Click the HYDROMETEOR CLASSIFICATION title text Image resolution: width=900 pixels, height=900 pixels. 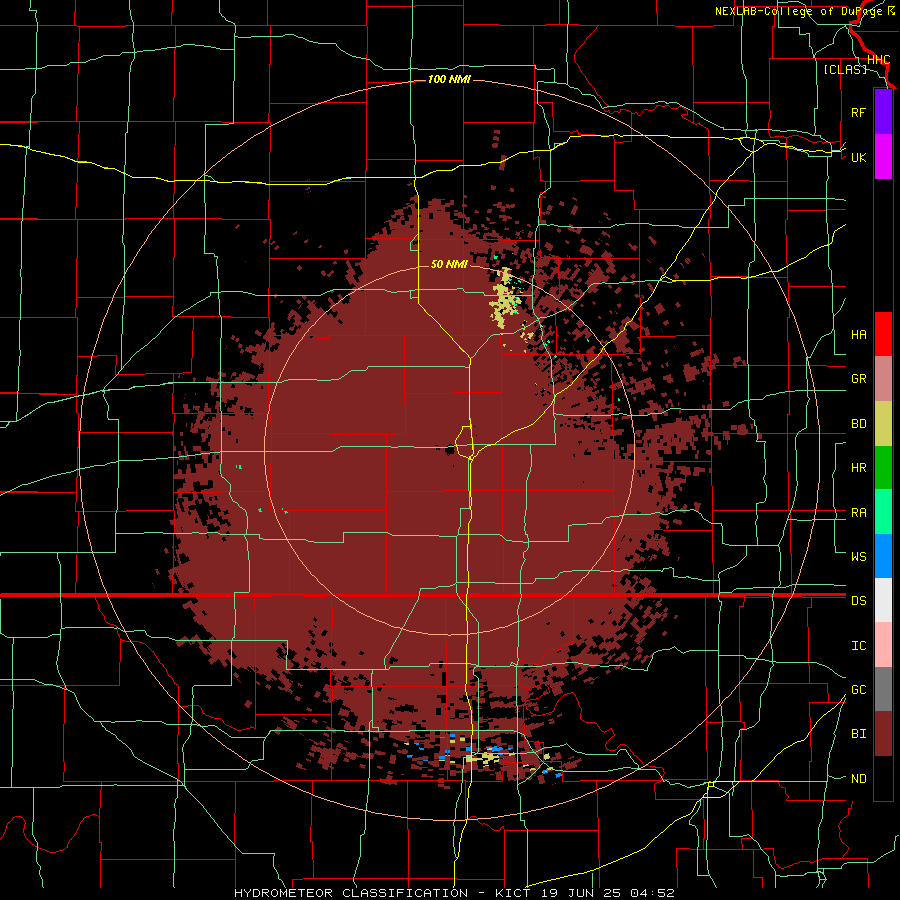click(351, 893)
